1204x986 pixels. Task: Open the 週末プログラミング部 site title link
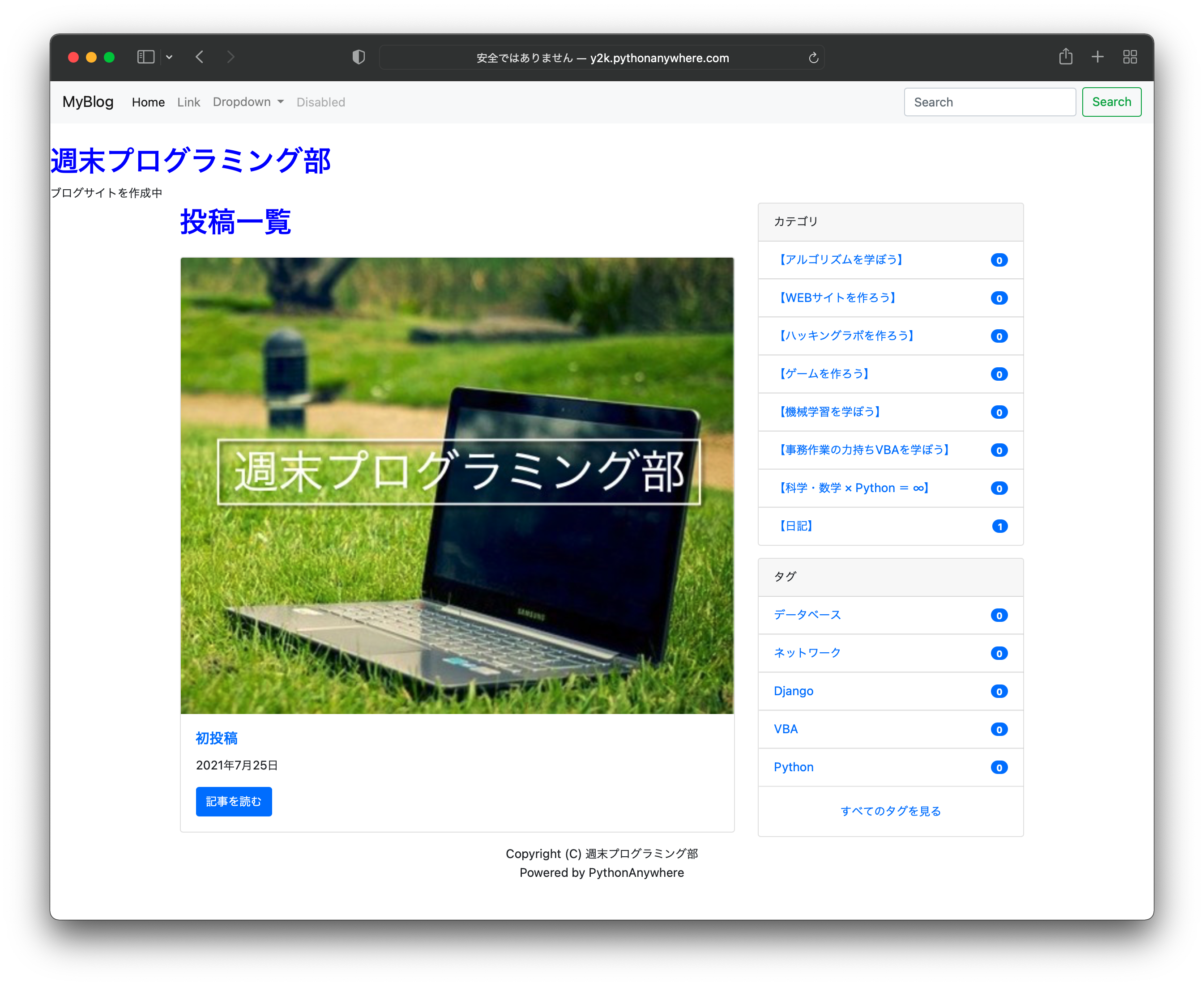click(191, 161)
